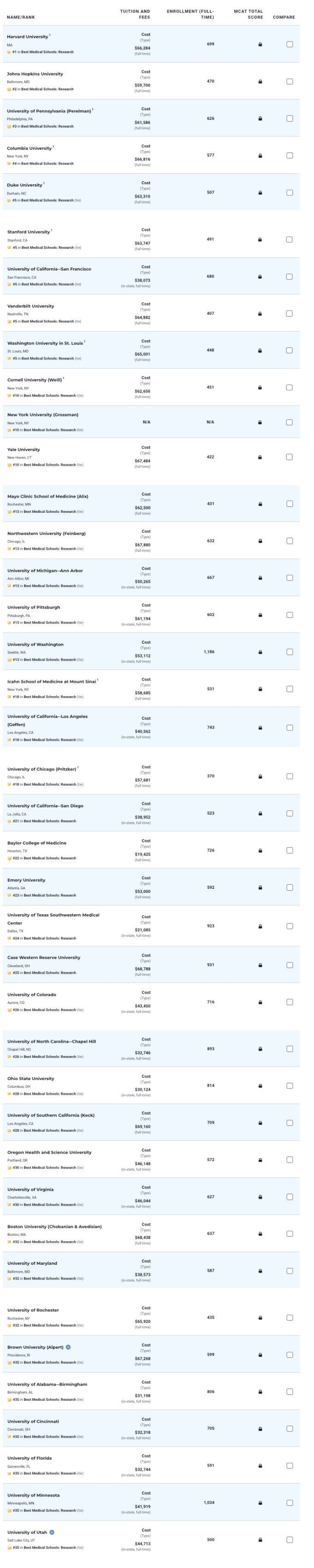Click the MCAT lock icon for Yale University
Screen dimensions: 314x1568
tap(260, 457)
